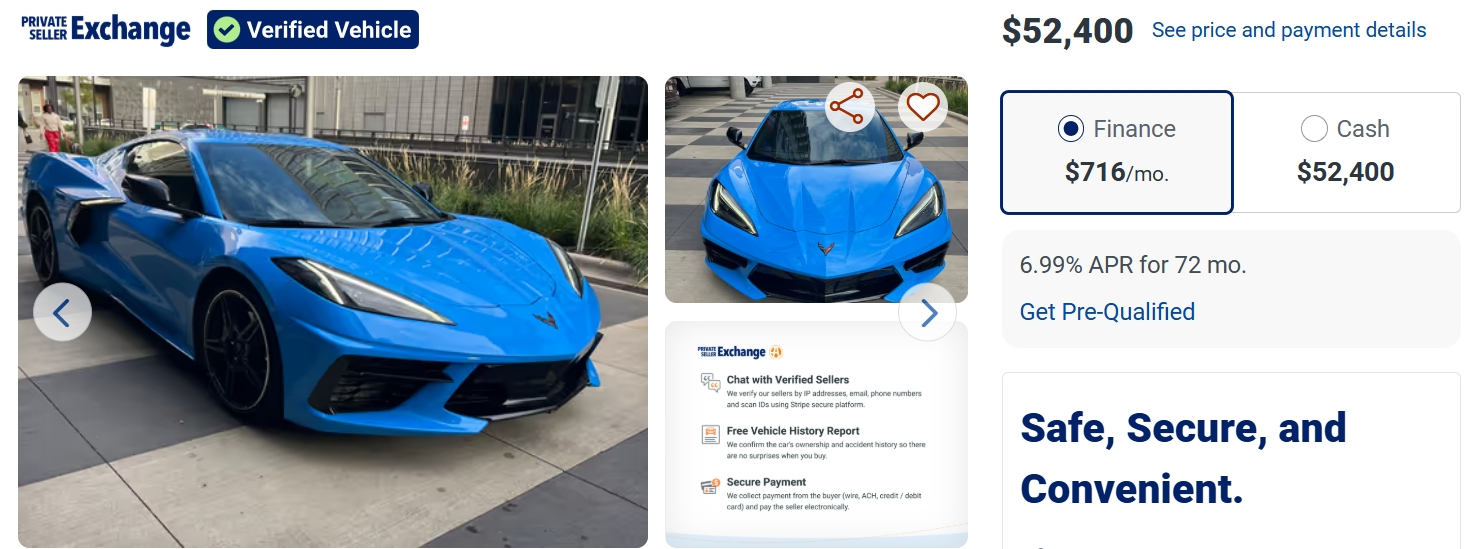Open the Private Seller Exchange info card
The height and width of the screenshot is (549, 1483).
[816, 434]
